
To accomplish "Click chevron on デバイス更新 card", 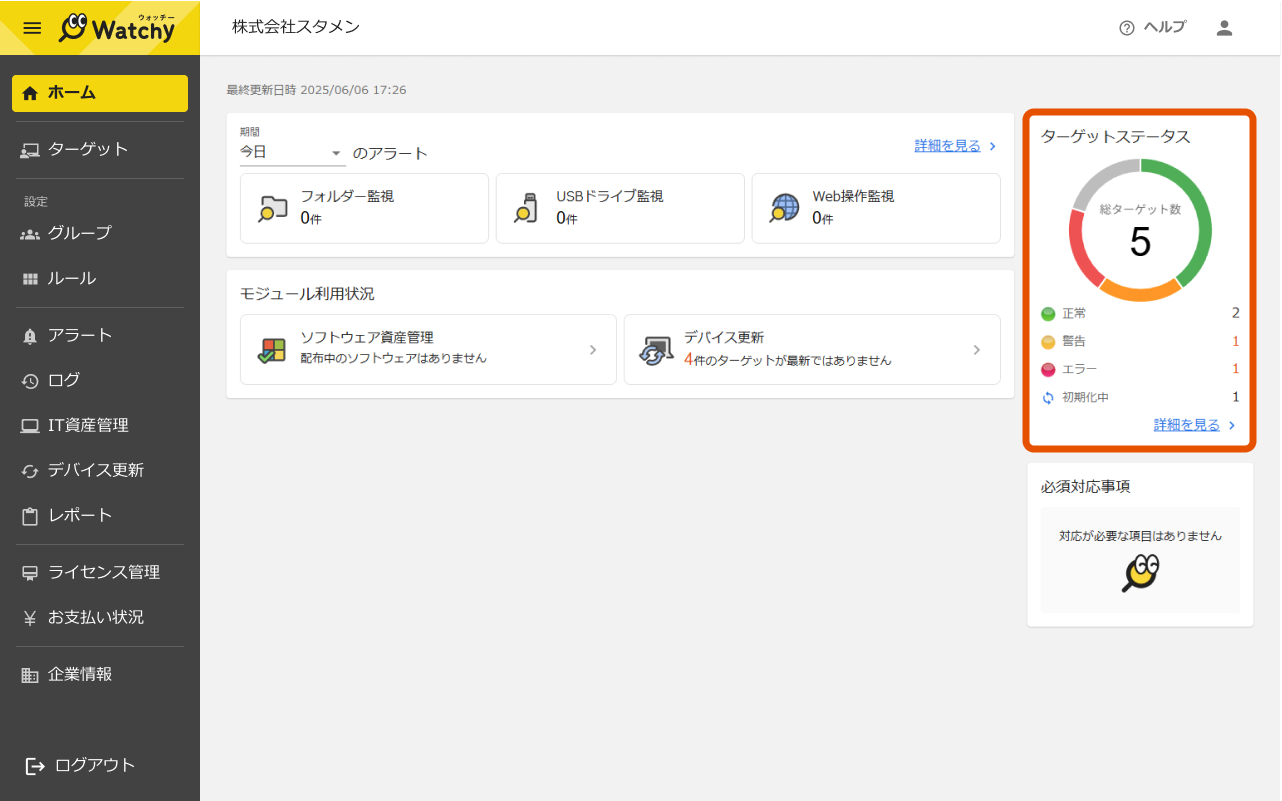I will (x=977, y=350).
